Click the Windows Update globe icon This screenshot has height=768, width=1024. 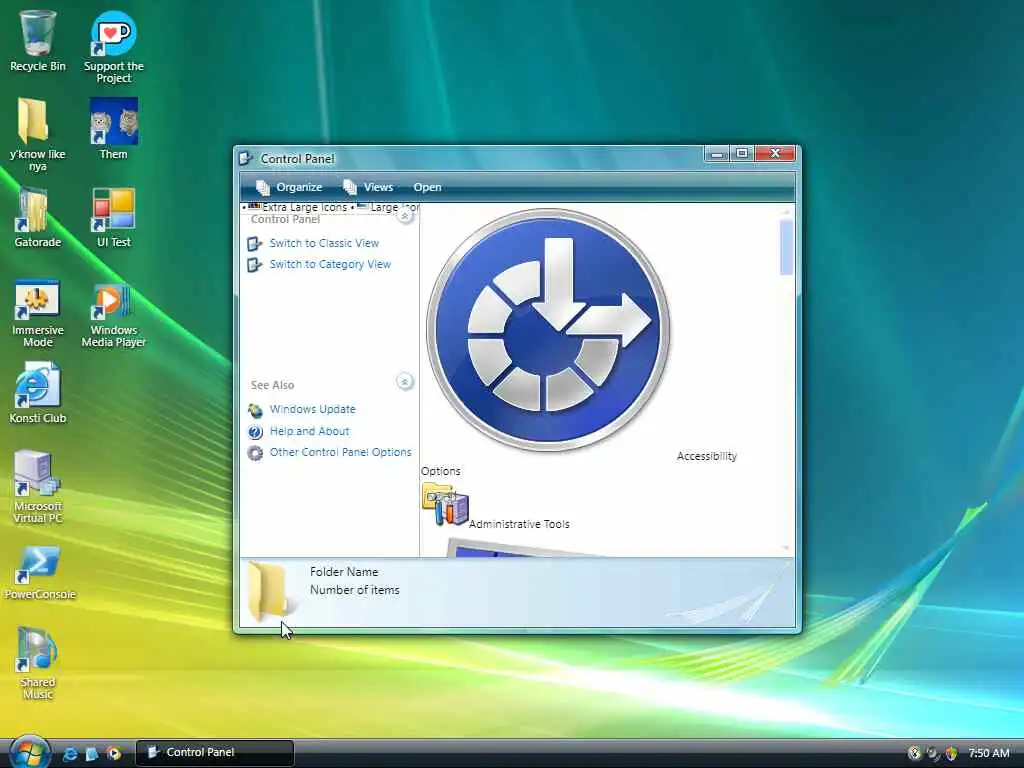click(x=255, y=410)
